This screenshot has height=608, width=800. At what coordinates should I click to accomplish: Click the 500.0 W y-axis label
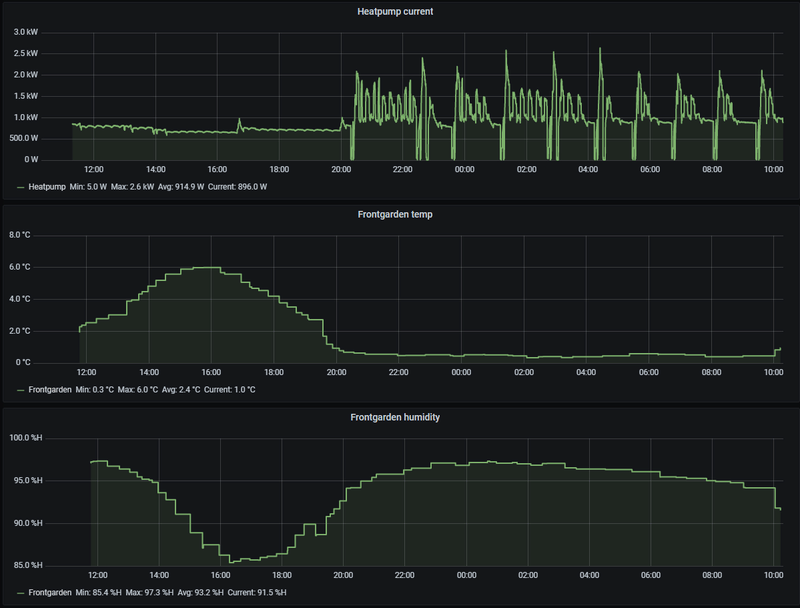click(24, 138)
